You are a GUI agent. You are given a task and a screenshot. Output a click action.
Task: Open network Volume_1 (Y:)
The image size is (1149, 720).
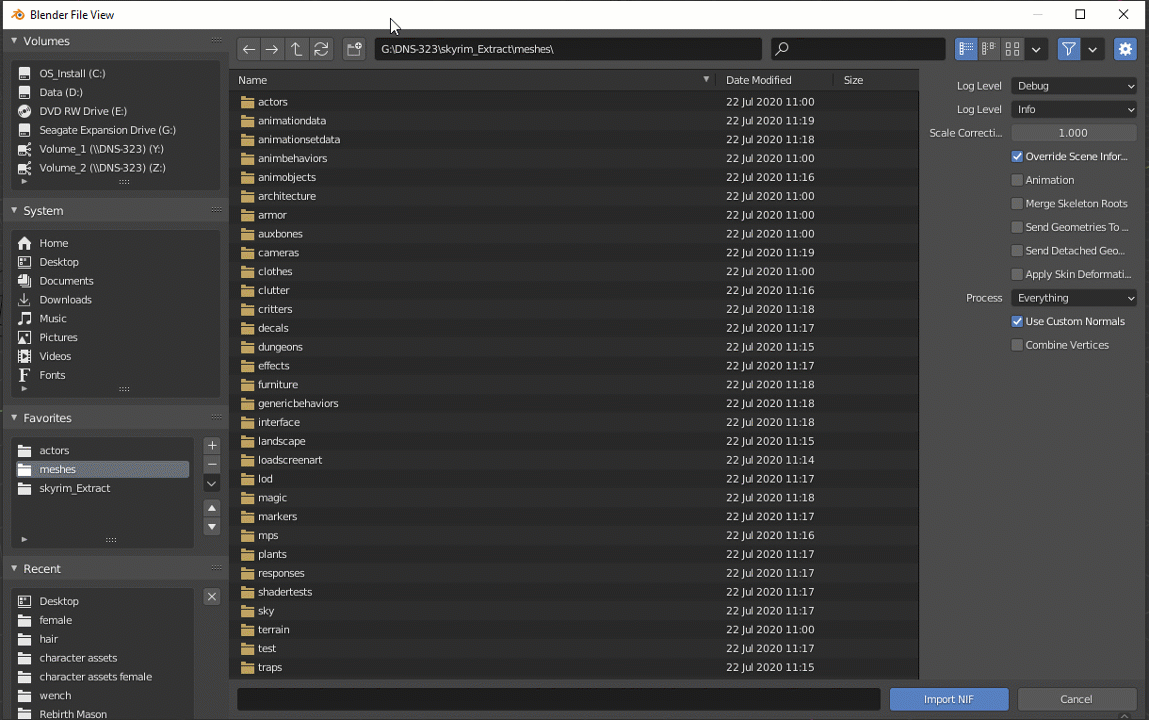click(103, 149)
